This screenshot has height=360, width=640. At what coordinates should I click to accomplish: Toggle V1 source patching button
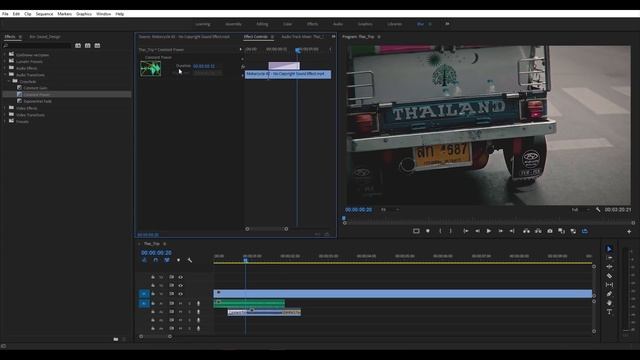coord(144,294)
